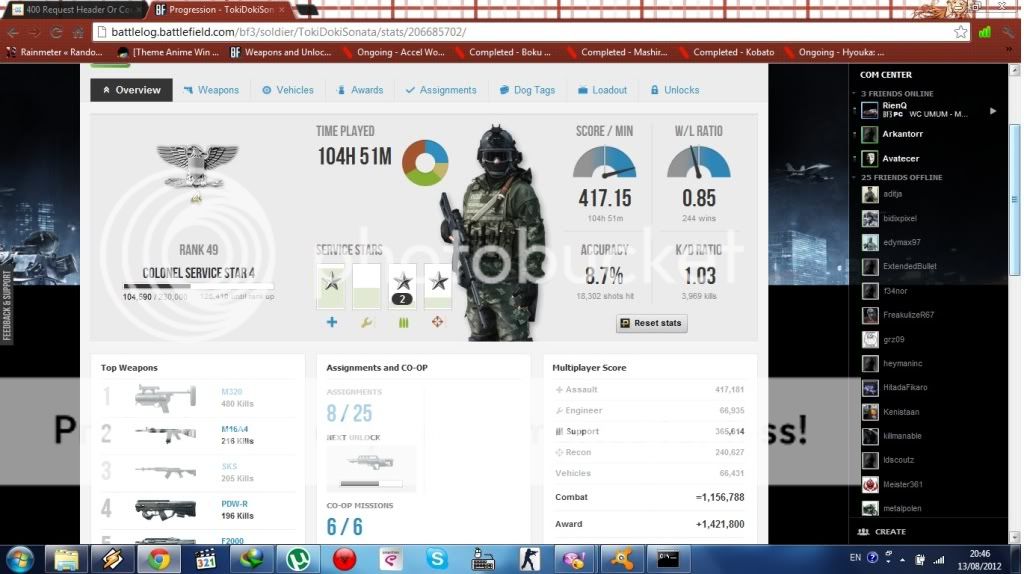The height and width of the screenshot is (574, 1024).
Task: Bookmark page with the star icon
Action: pos(960,32)
